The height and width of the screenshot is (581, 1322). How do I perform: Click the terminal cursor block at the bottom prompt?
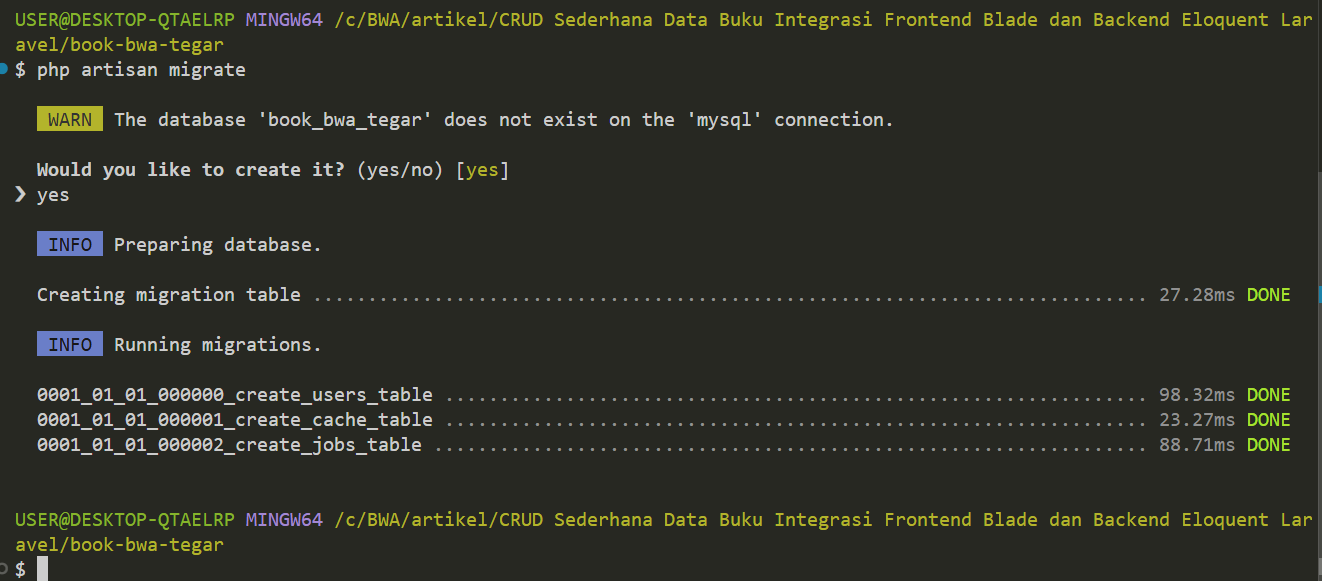point(42,569)
